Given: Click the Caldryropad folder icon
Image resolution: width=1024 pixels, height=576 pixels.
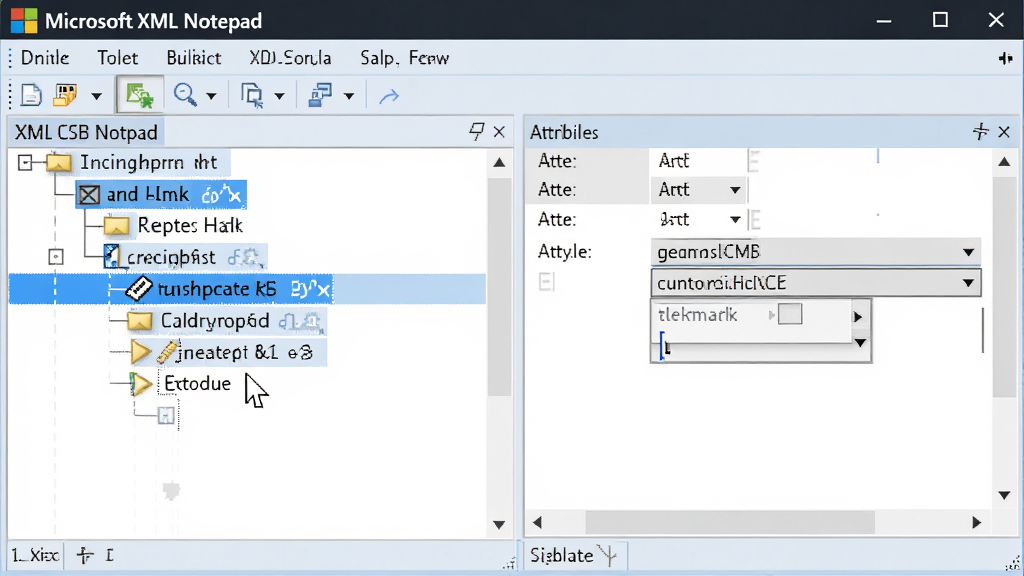Looking at the screenshot, I should click(139, 321).
